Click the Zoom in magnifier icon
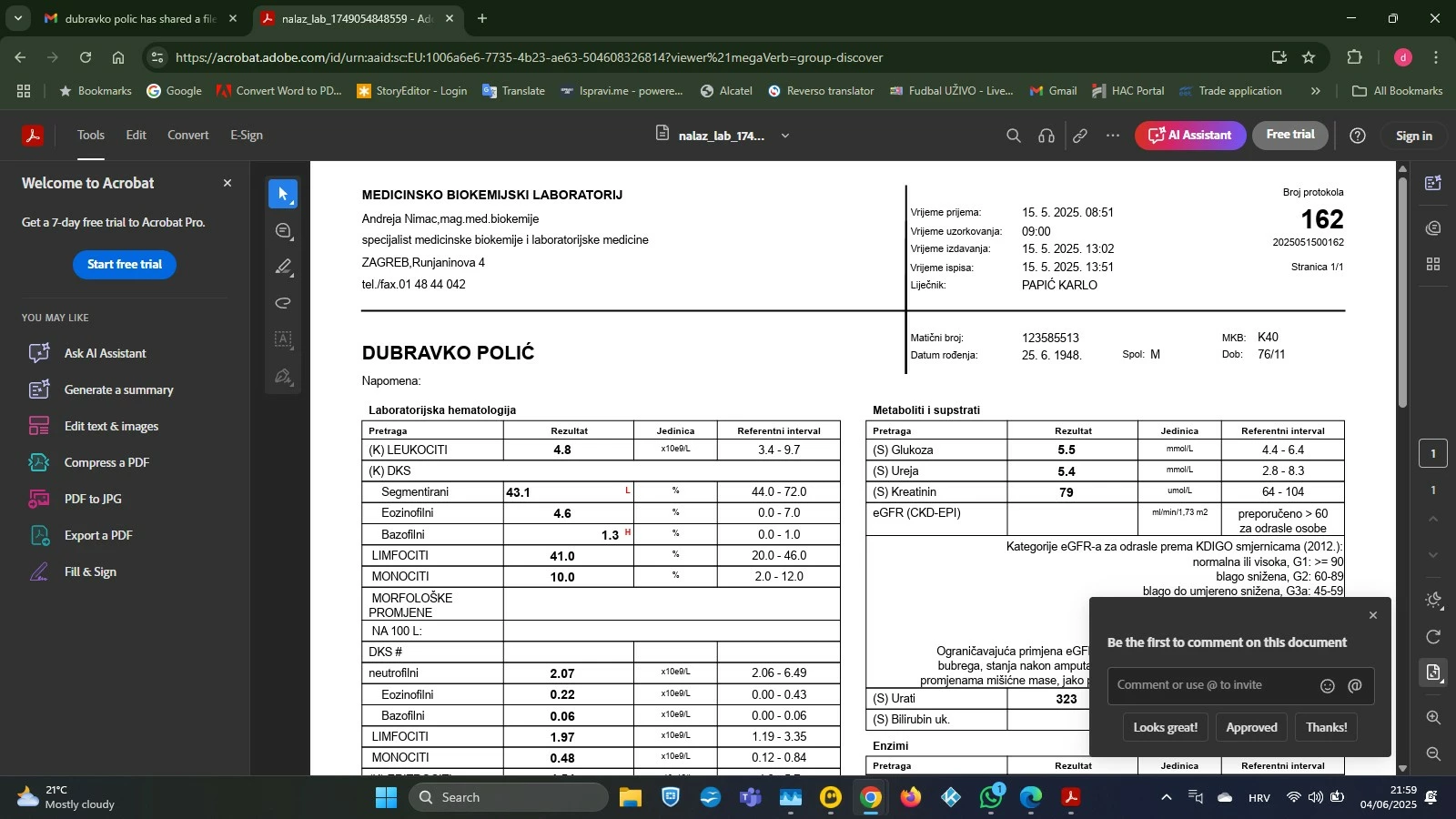 pos(1433,717)
